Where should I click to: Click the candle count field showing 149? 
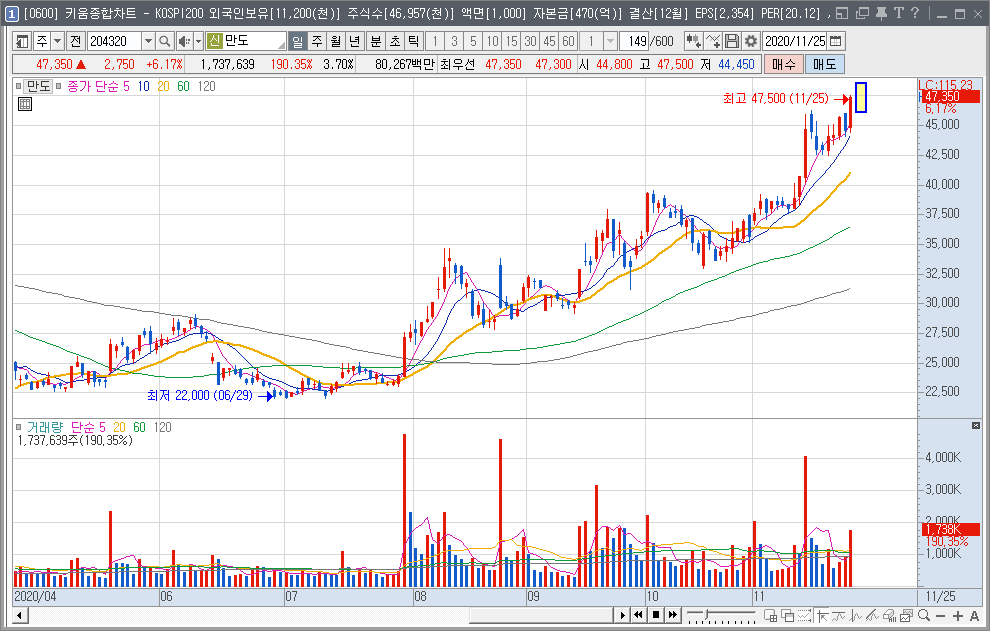pyautogui.click(x=633, y=42)
